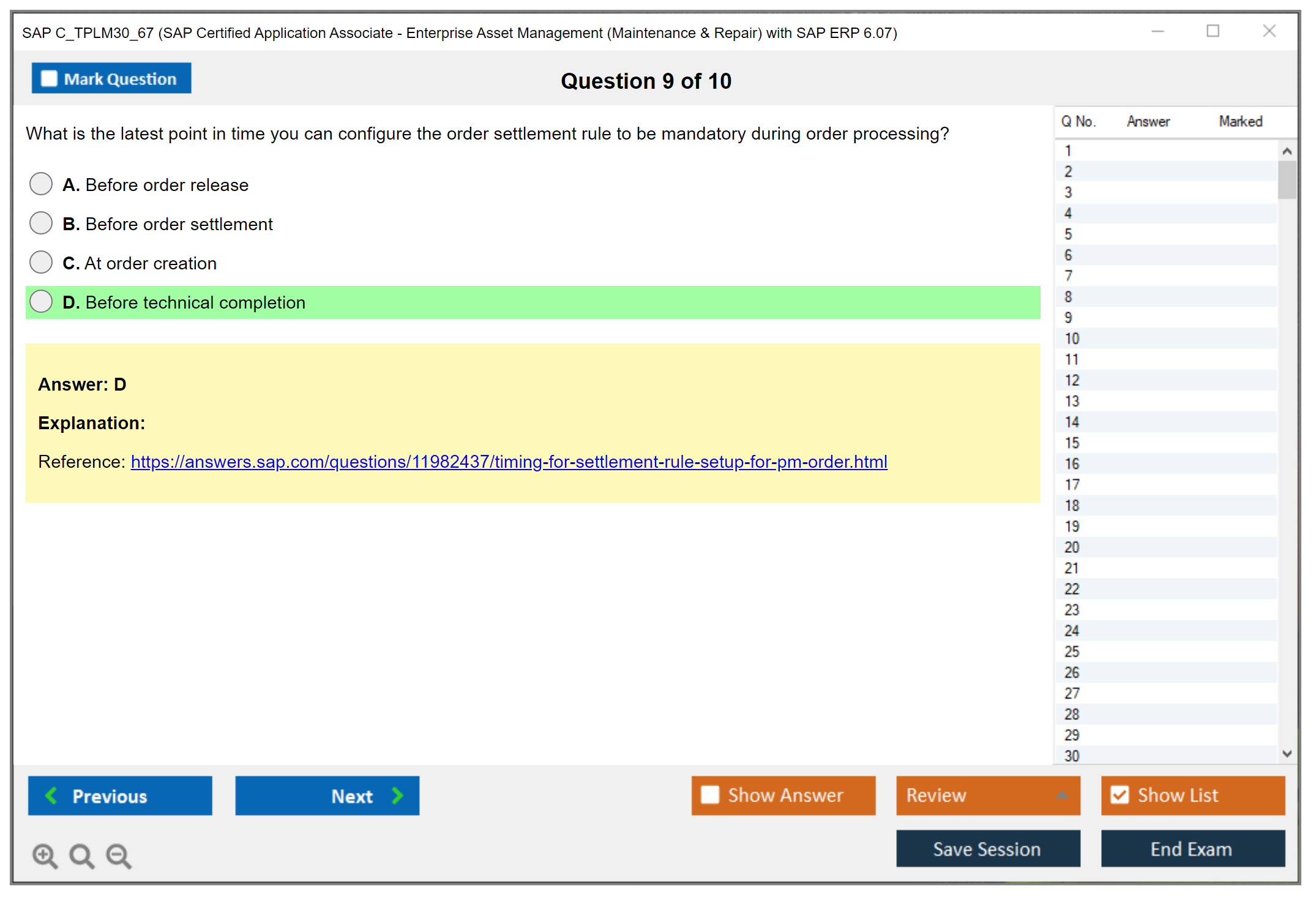Enable the Show Answer checkbox
This screenshot has width=1316, height=900.
[x=710, y=795]
